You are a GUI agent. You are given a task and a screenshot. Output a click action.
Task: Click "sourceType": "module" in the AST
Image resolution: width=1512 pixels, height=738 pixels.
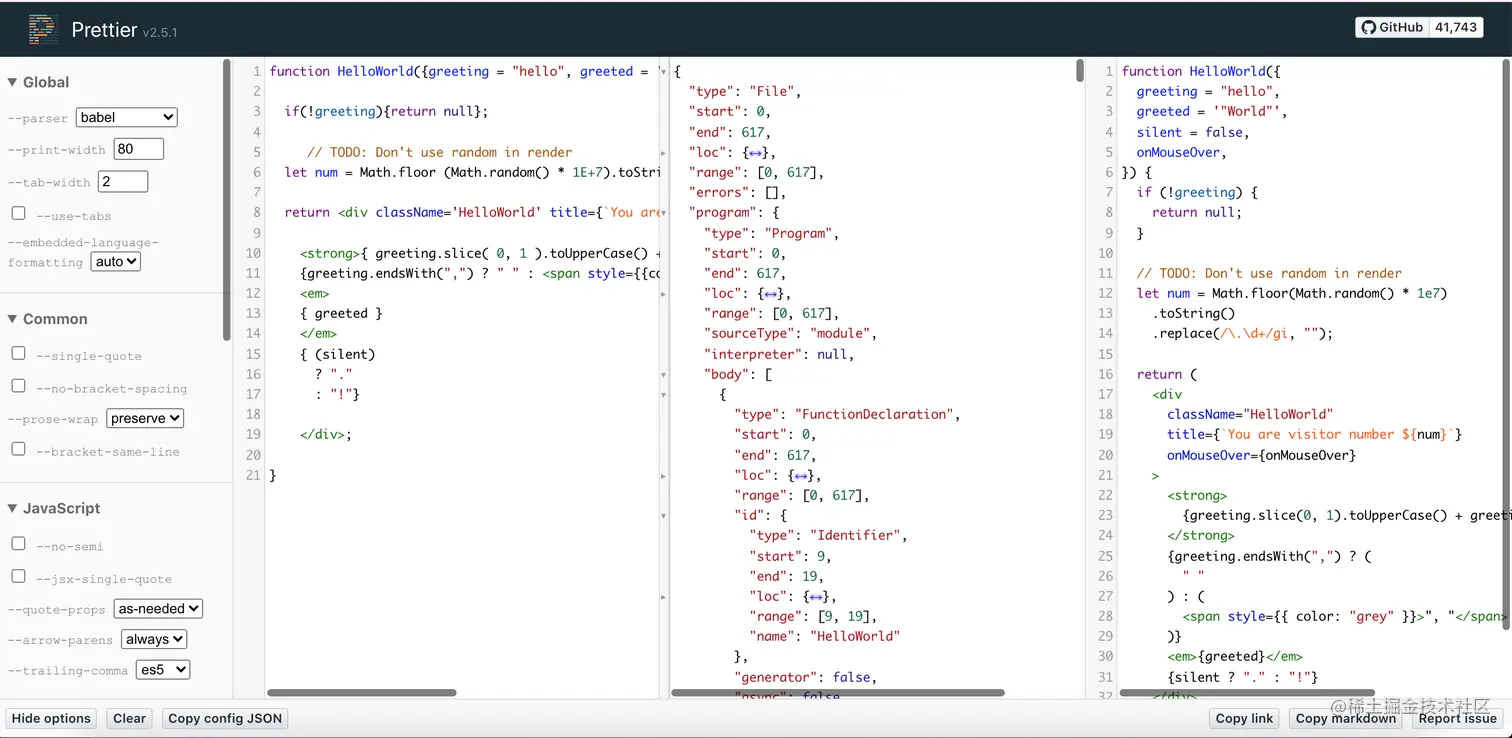(x=790, y=334)
